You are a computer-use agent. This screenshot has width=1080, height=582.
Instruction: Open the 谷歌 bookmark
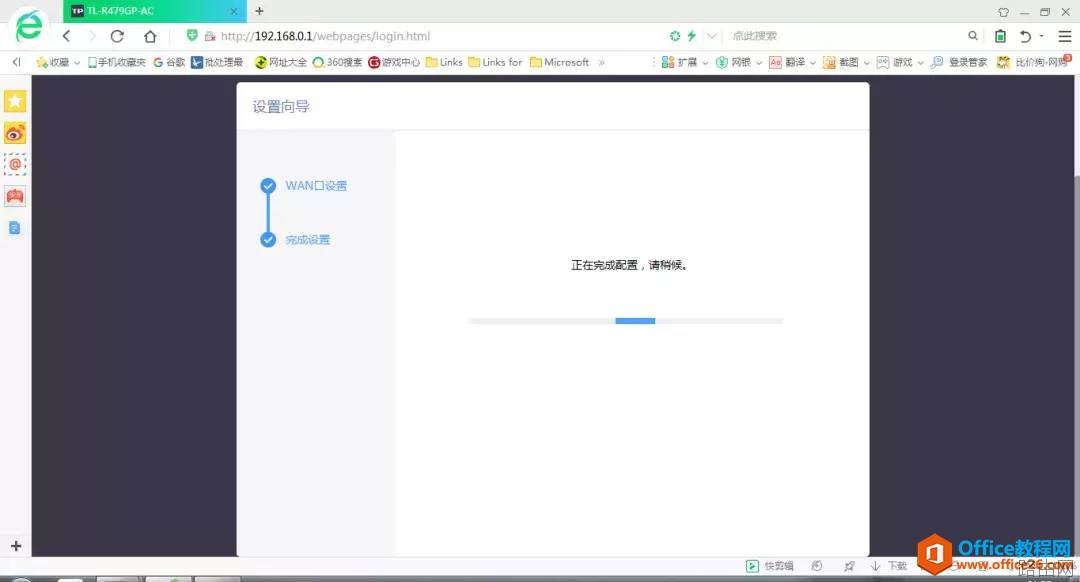click(169, 62)
